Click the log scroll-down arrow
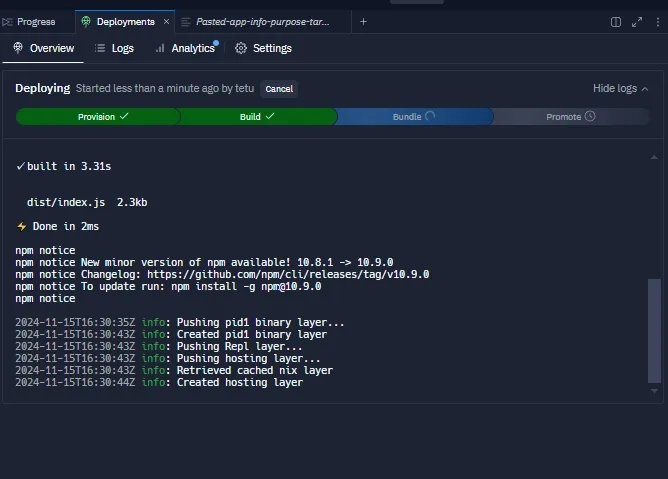 point(654,391)
